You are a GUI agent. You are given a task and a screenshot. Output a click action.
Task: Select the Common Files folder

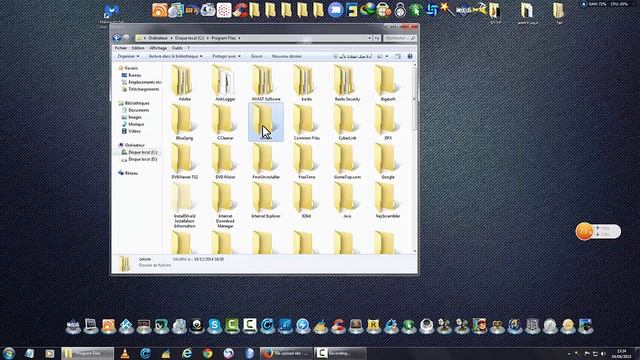point(307,122)
